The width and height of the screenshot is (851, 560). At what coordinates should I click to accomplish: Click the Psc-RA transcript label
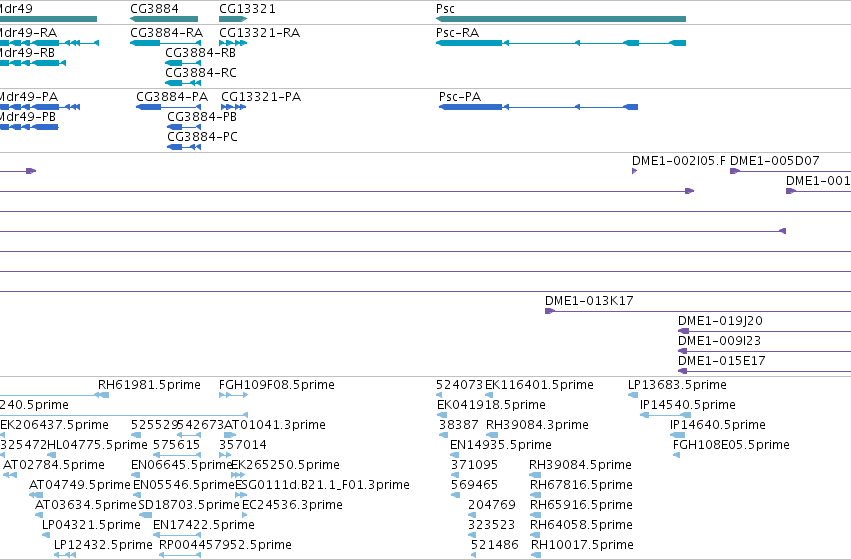(x=457, y=33)
